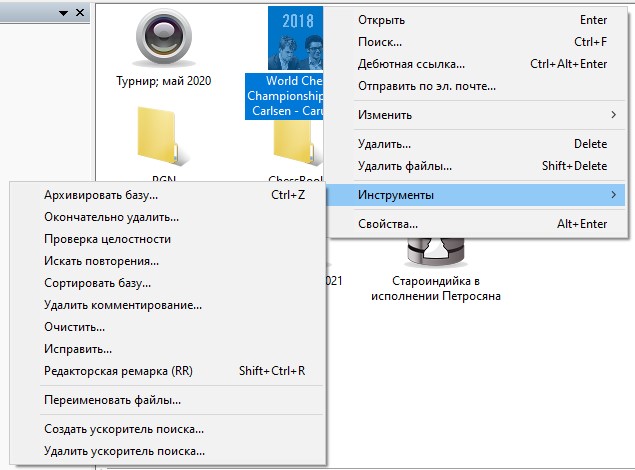Screen dimensions: 635x470
Task: Open the Турнир; май 2020 database icon
Action: coord(164,38)
